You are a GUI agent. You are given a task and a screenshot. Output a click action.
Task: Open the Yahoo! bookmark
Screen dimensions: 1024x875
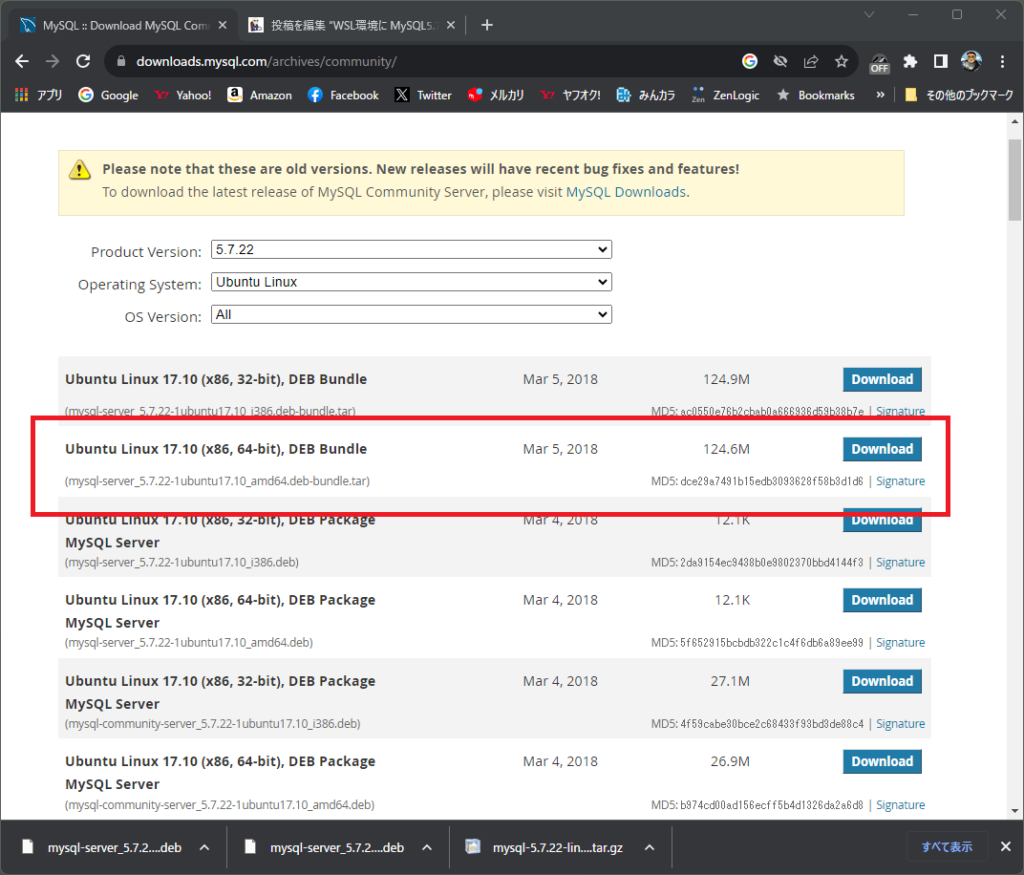(x=183, y=95)
